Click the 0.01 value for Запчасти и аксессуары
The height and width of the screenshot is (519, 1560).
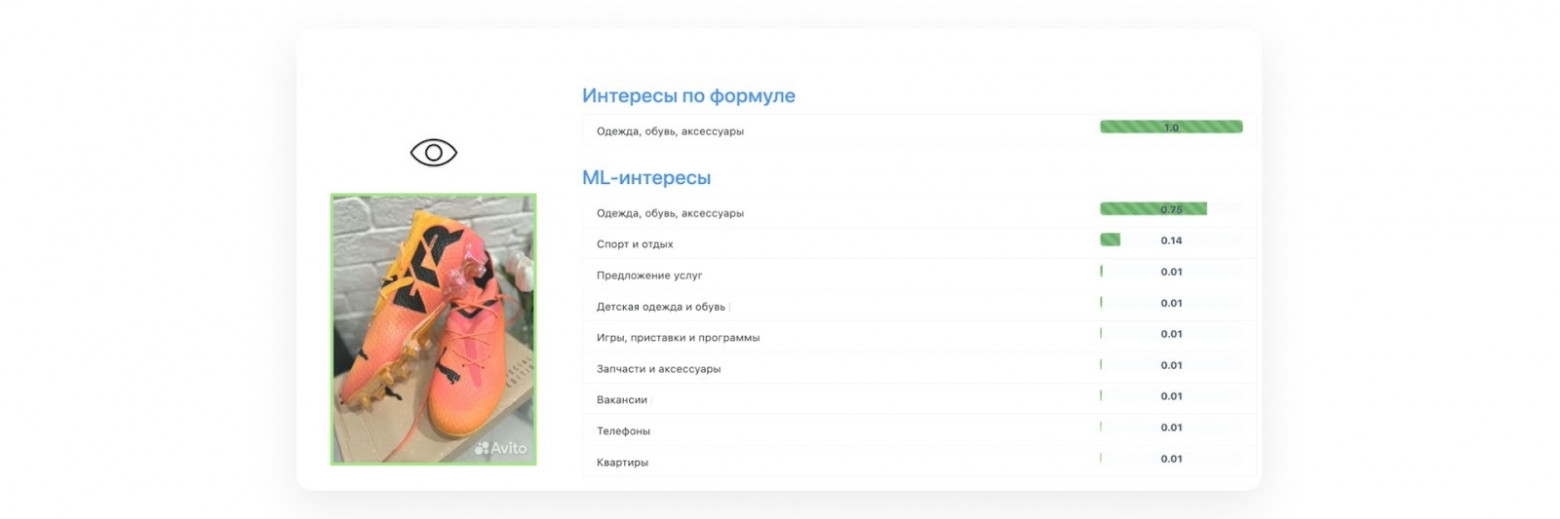1171,365
